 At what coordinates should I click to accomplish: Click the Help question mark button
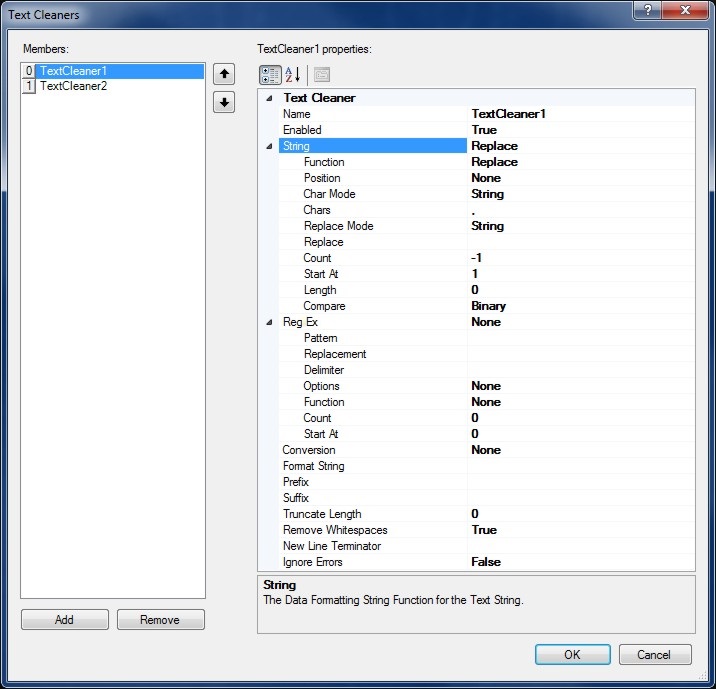pos(648,9)
